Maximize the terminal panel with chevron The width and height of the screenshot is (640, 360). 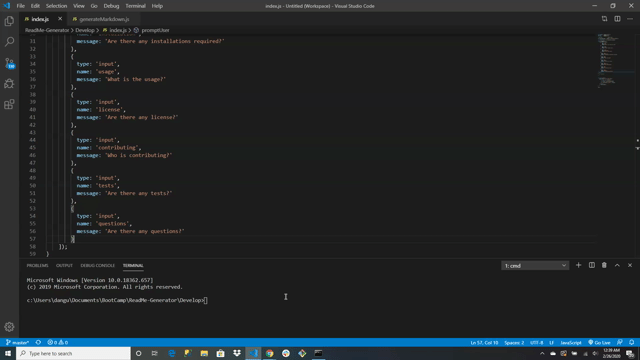click(x=617, y=265)
